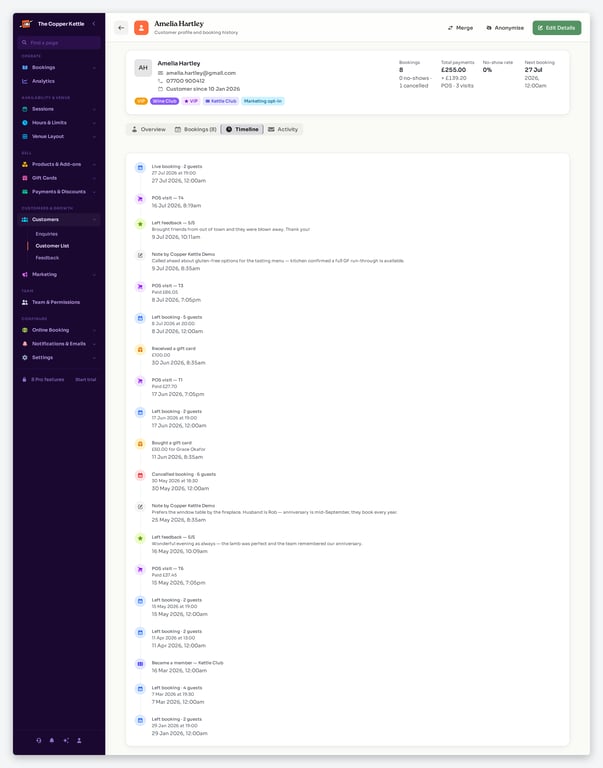Viewport: 603px width, 768px height.
Task: Click the Settings gear icon
Action: click(25, 358)
